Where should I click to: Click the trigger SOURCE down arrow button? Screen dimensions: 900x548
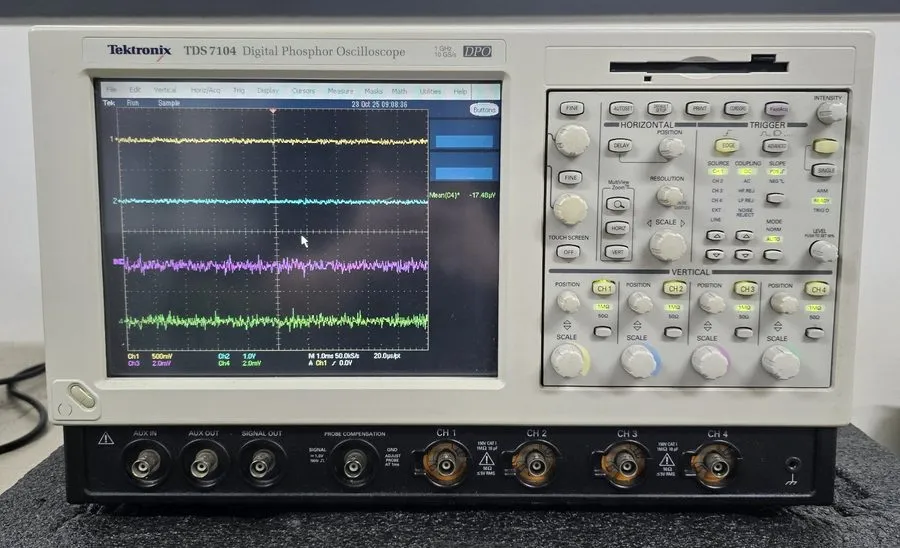click(715, 254)
